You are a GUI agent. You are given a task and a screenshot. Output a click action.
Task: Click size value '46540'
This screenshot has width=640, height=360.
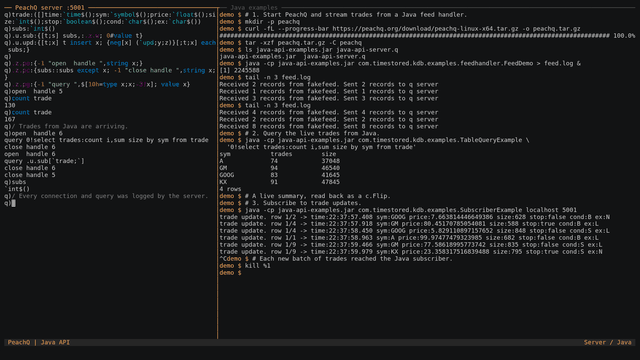331,168
